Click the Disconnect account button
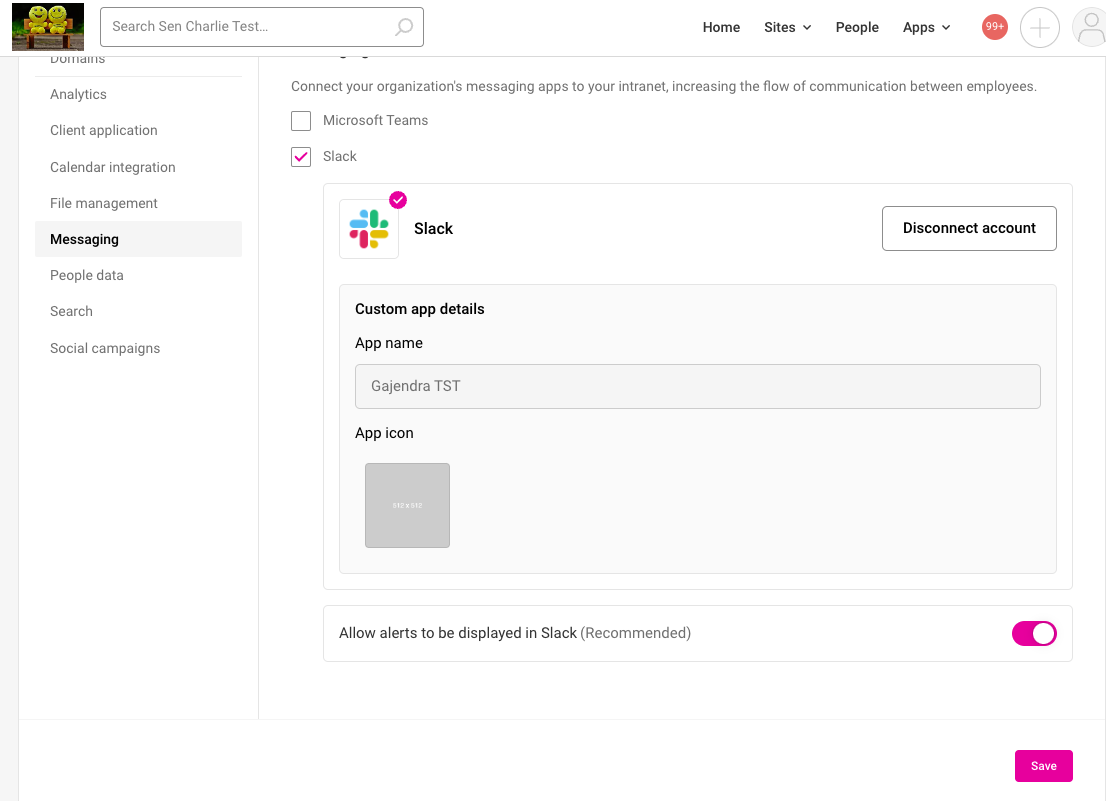The height and width of the screenshot is (801, 1106). tap(968, 228)
